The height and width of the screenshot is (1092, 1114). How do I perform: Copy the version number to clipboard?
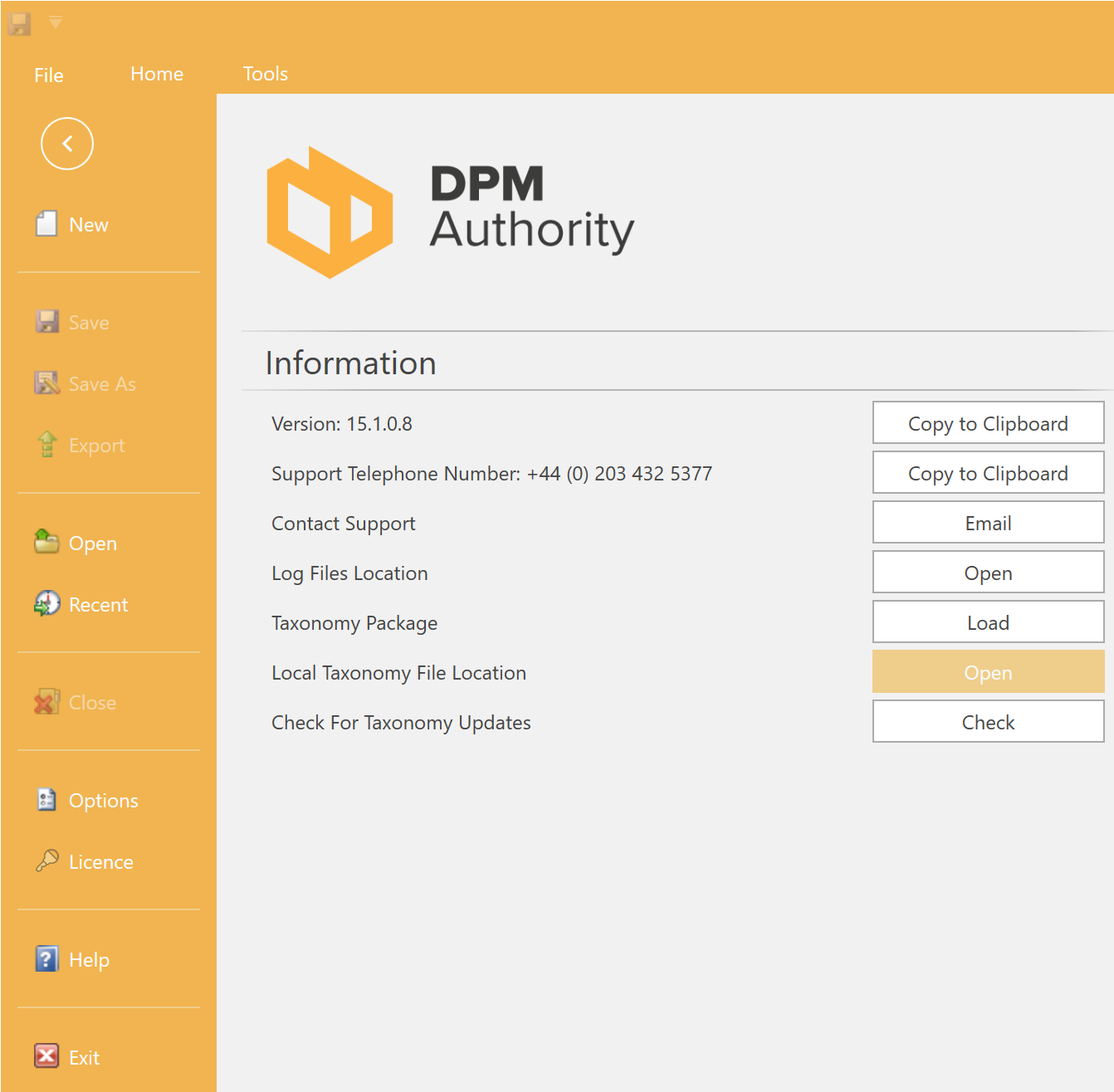click(x=988, y=423)
